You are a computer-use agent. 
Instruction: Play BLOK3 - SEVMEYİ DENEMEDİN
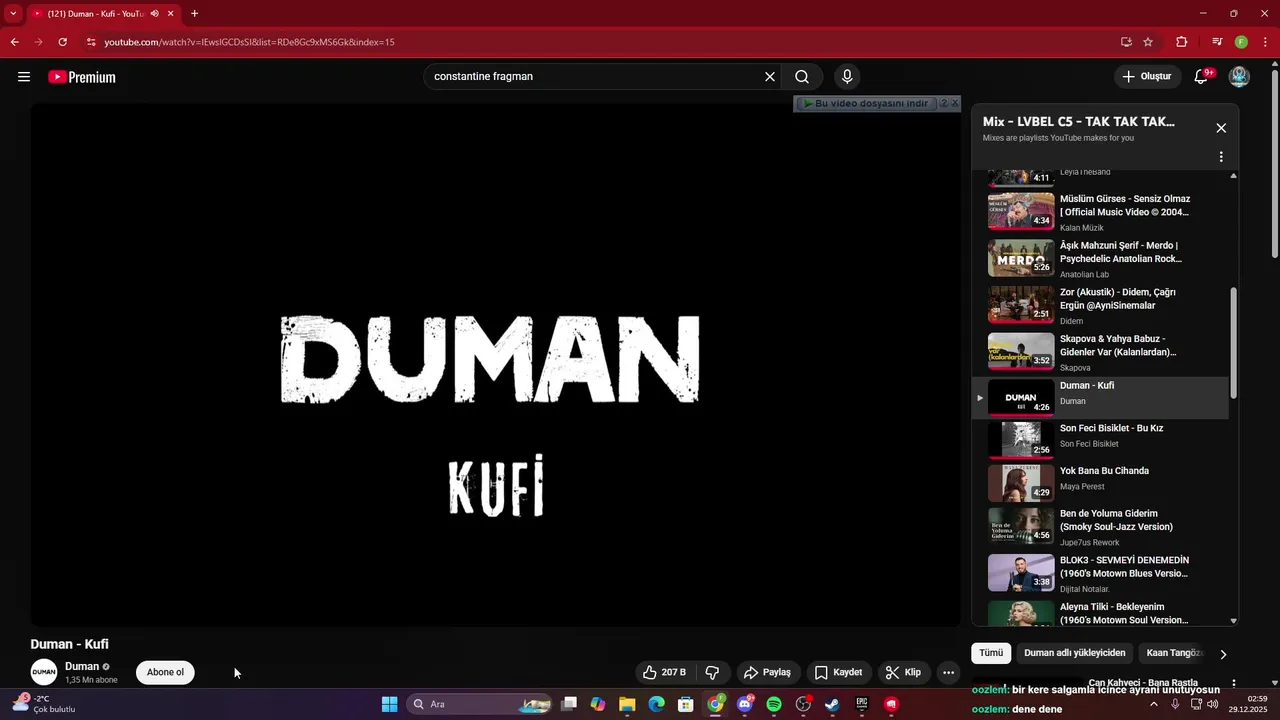click(1100, 574)
